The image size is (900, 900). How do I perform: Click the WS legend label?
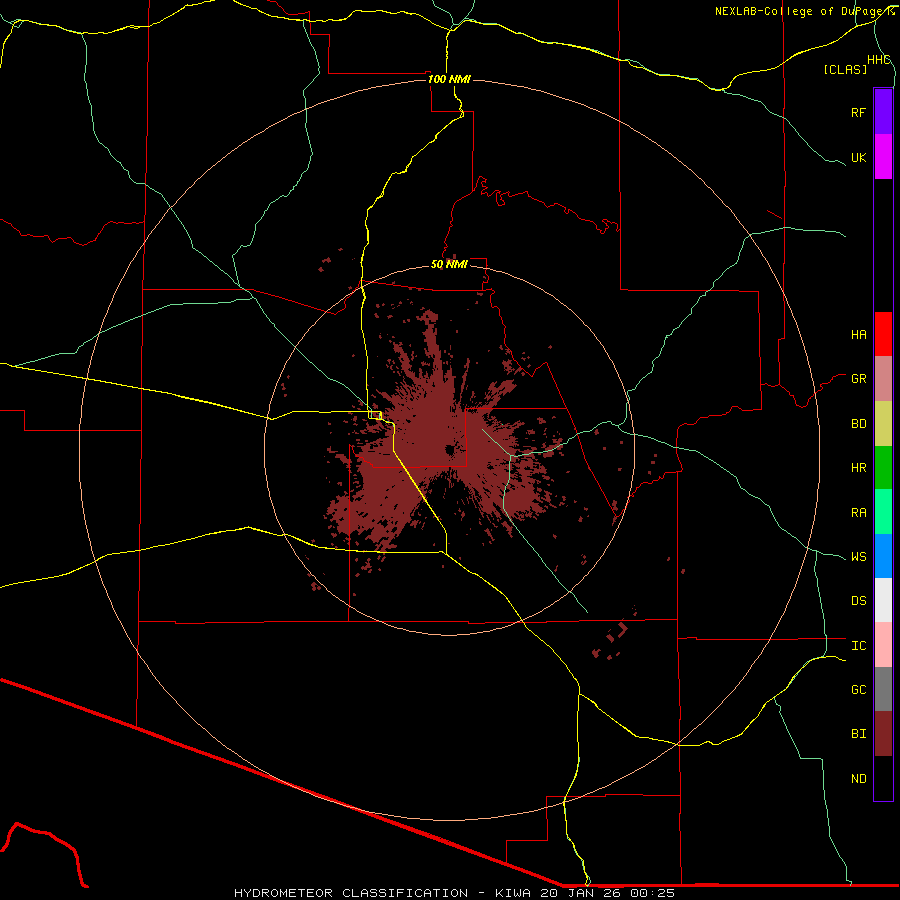point(859,557)
